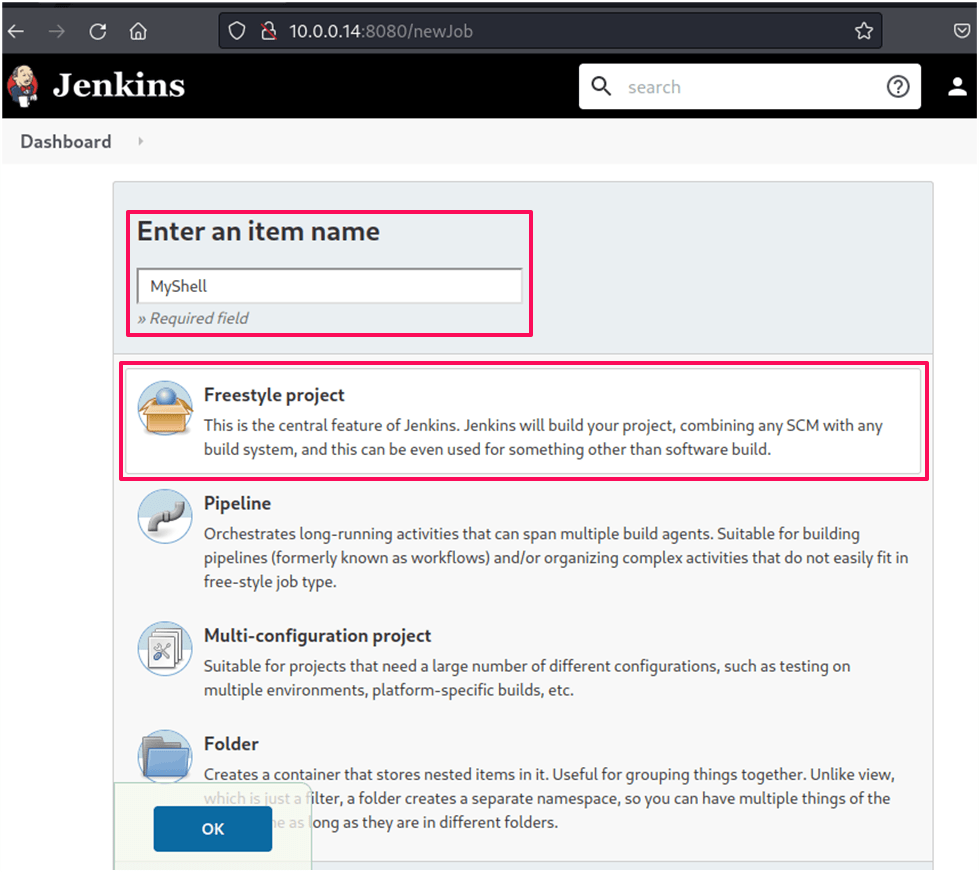Select the Multi-configuration project icon
Image resolution: width=979 pixels, height=872 pixels.
pos(164,648)
